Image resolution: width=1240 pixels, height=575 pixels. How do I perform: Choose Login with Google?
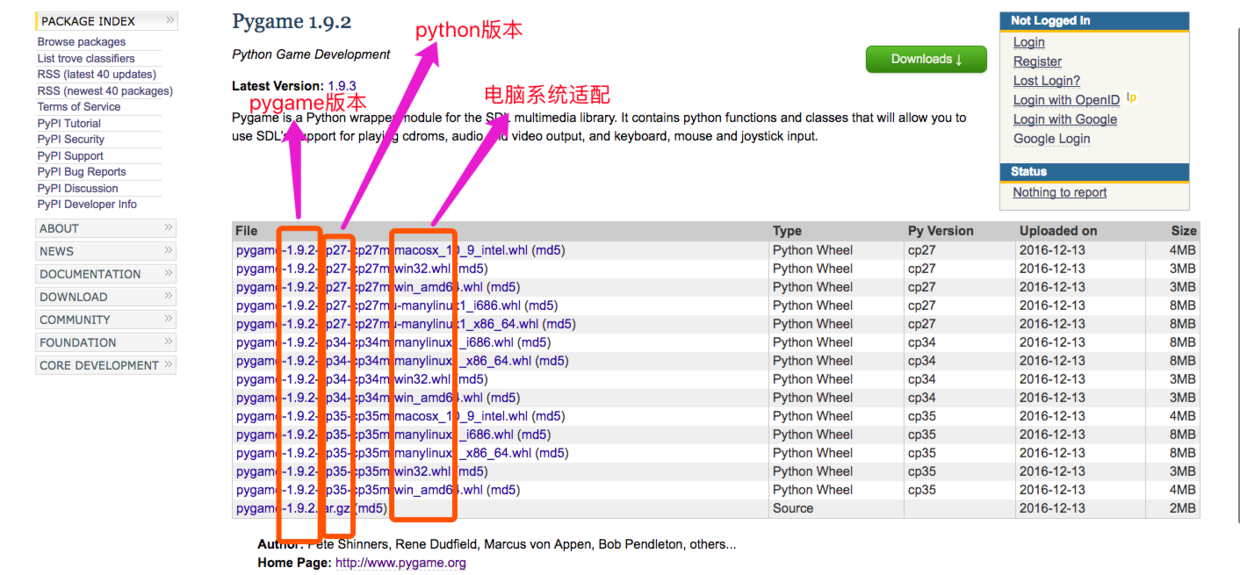tap(1065, 119)
